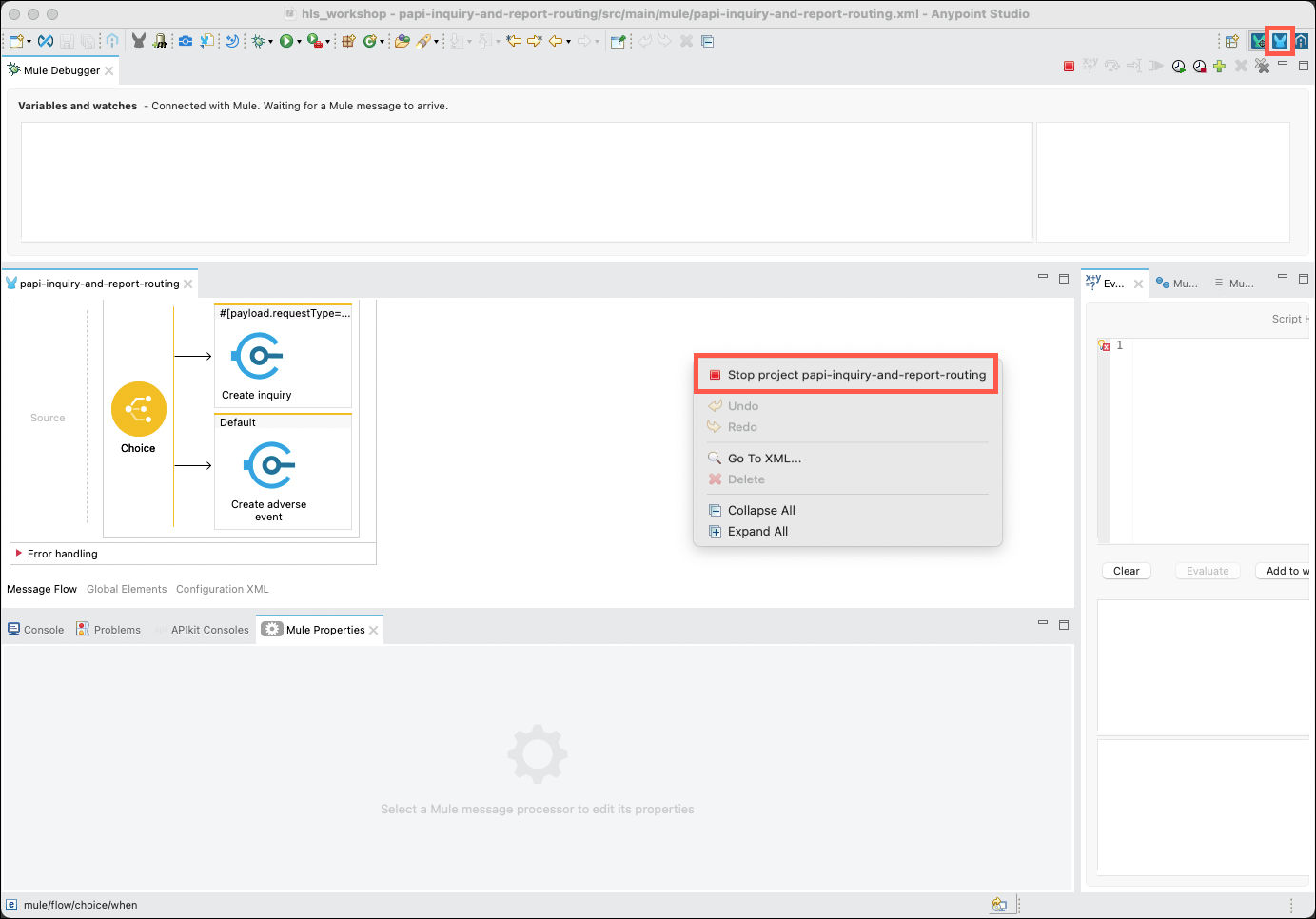Click the clock with green play icon

coord(1179,66)
